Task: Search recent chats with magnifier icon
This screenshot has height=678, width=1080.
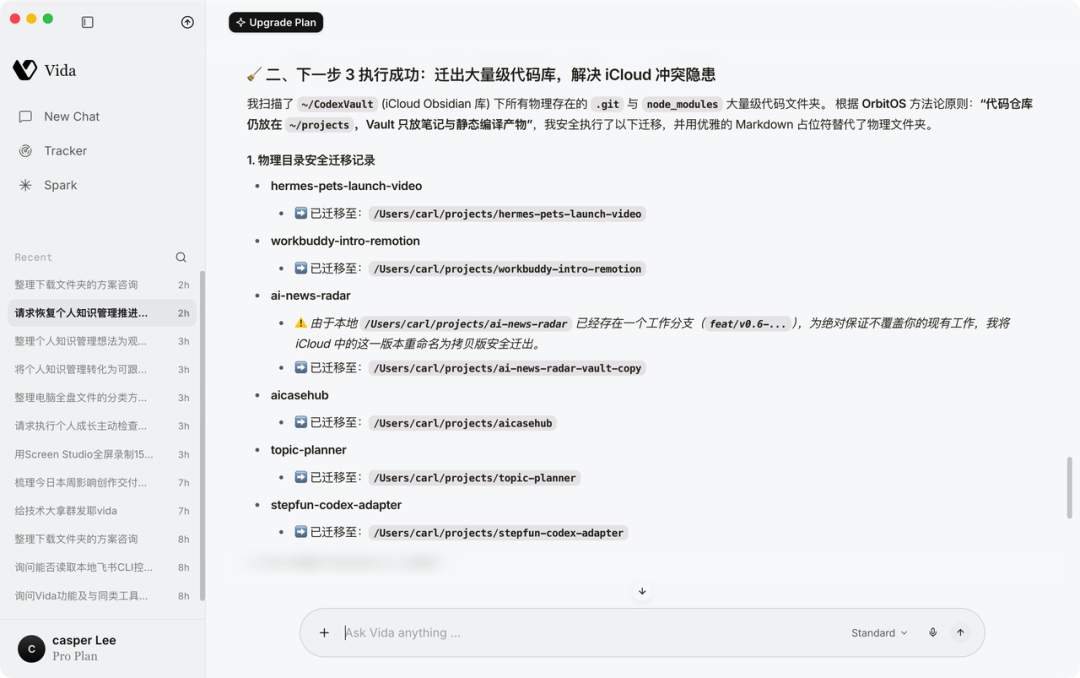Action: 181,257
